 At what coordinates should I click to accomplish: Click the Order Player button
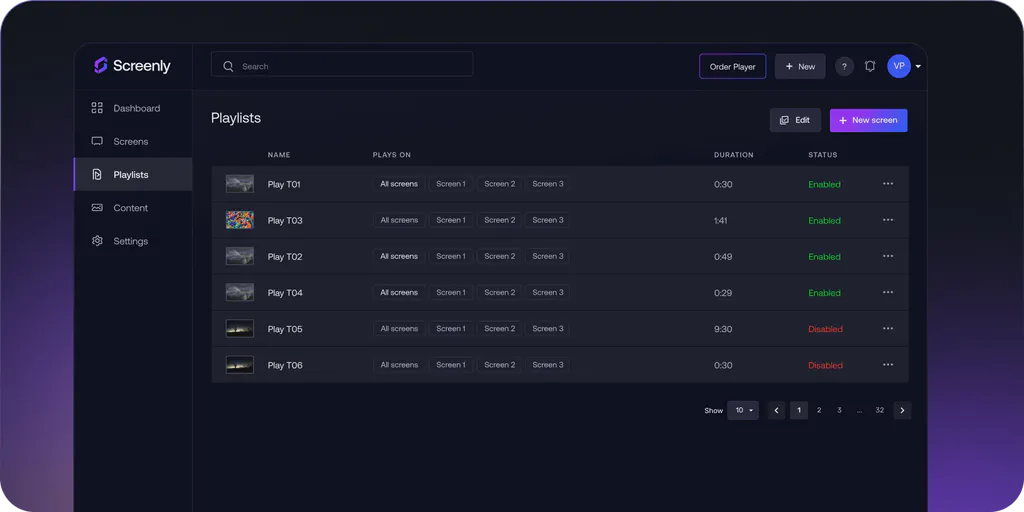(x=732, y=67)
